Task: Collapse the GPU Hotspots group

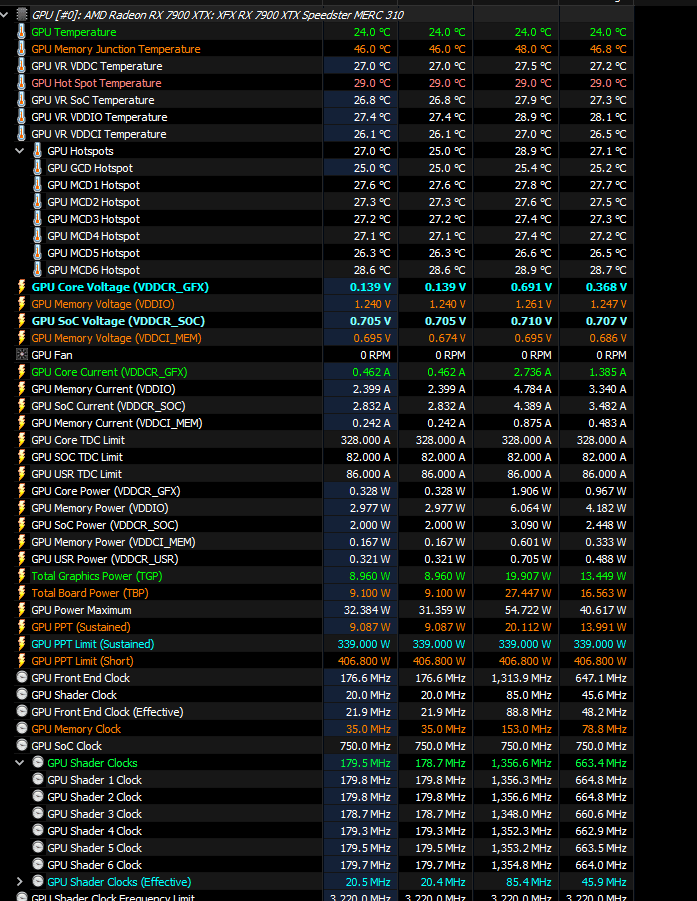Action: [20, 151]
